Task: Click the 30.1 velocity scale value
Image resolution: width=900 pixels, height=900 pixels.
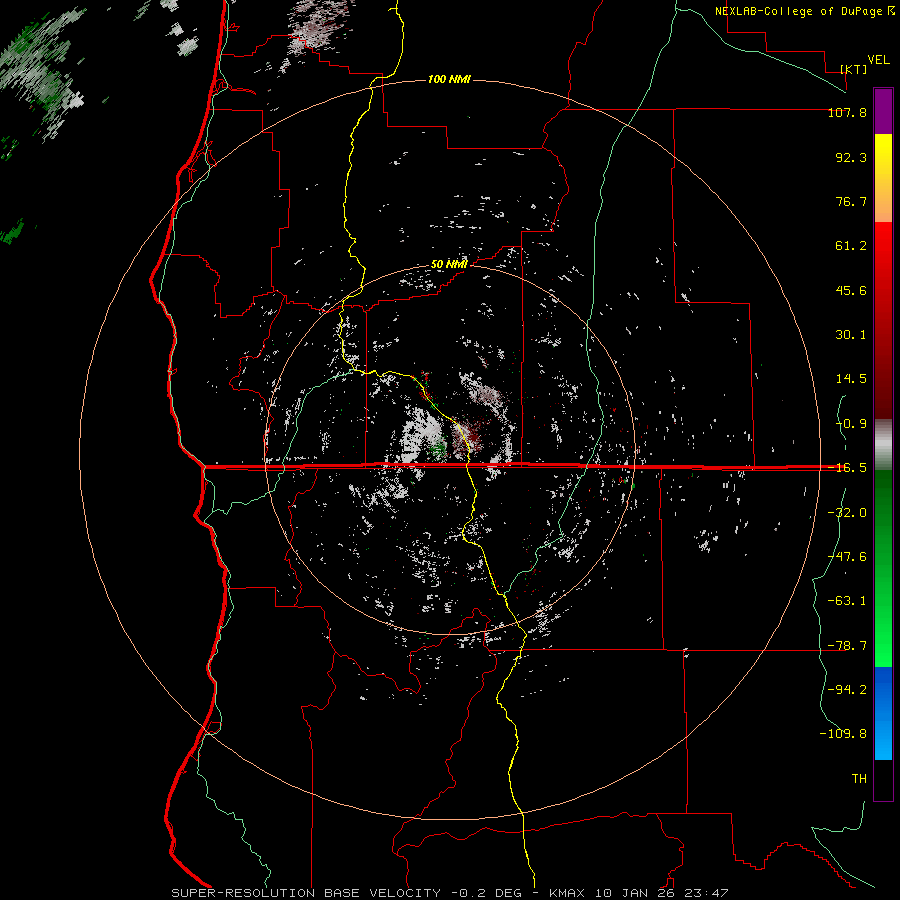Action: click(851, 335)
